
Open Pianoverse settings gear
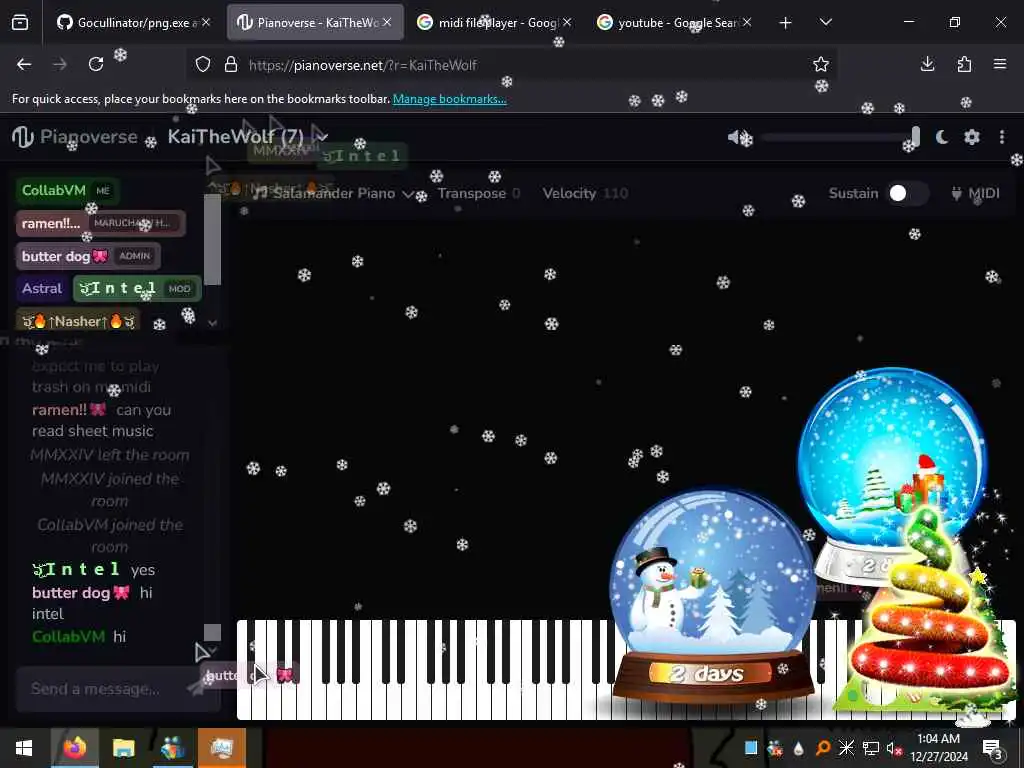point(972,137)
